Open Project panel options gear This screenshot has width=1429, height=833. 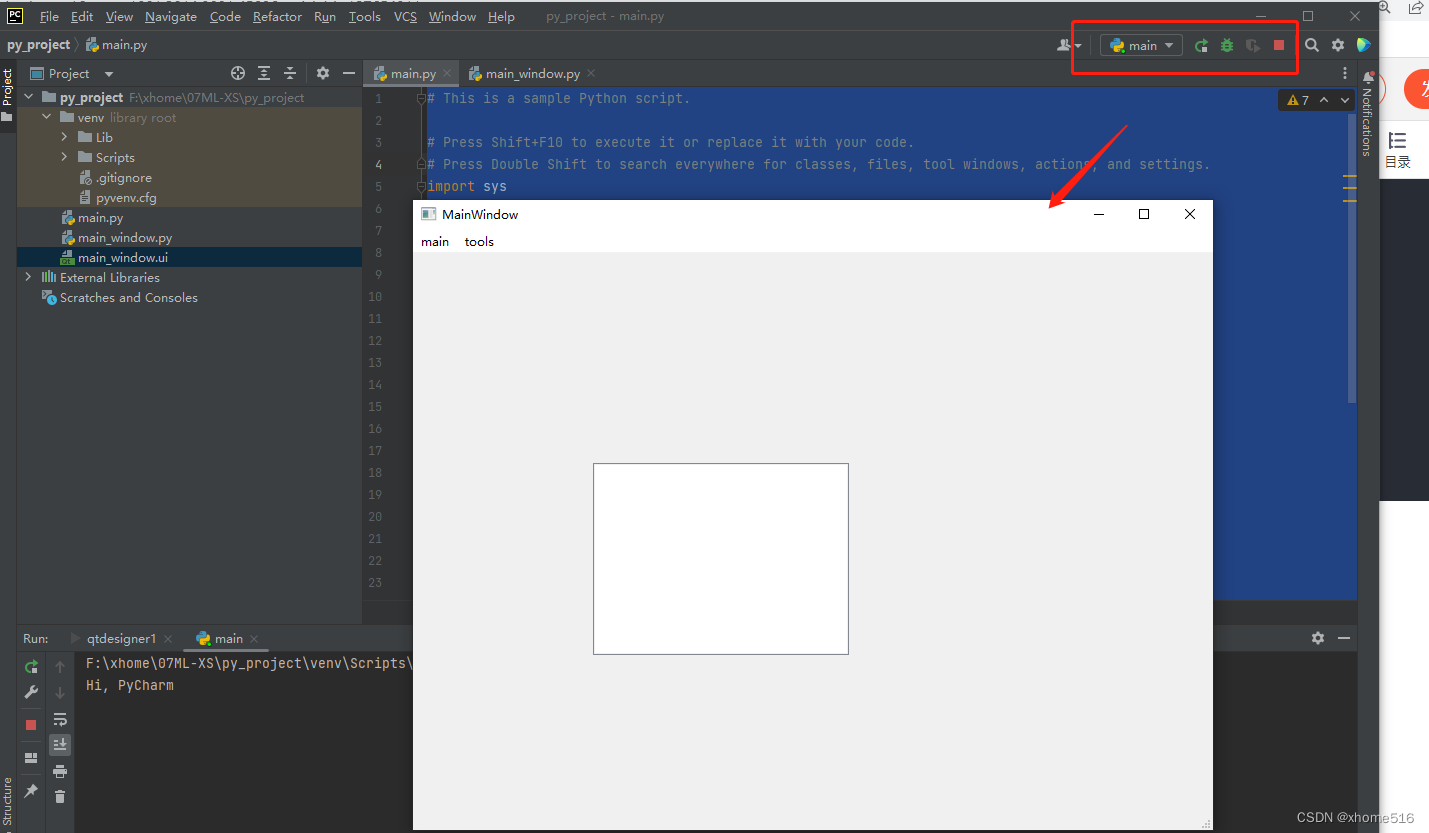[x=323, y=73]
